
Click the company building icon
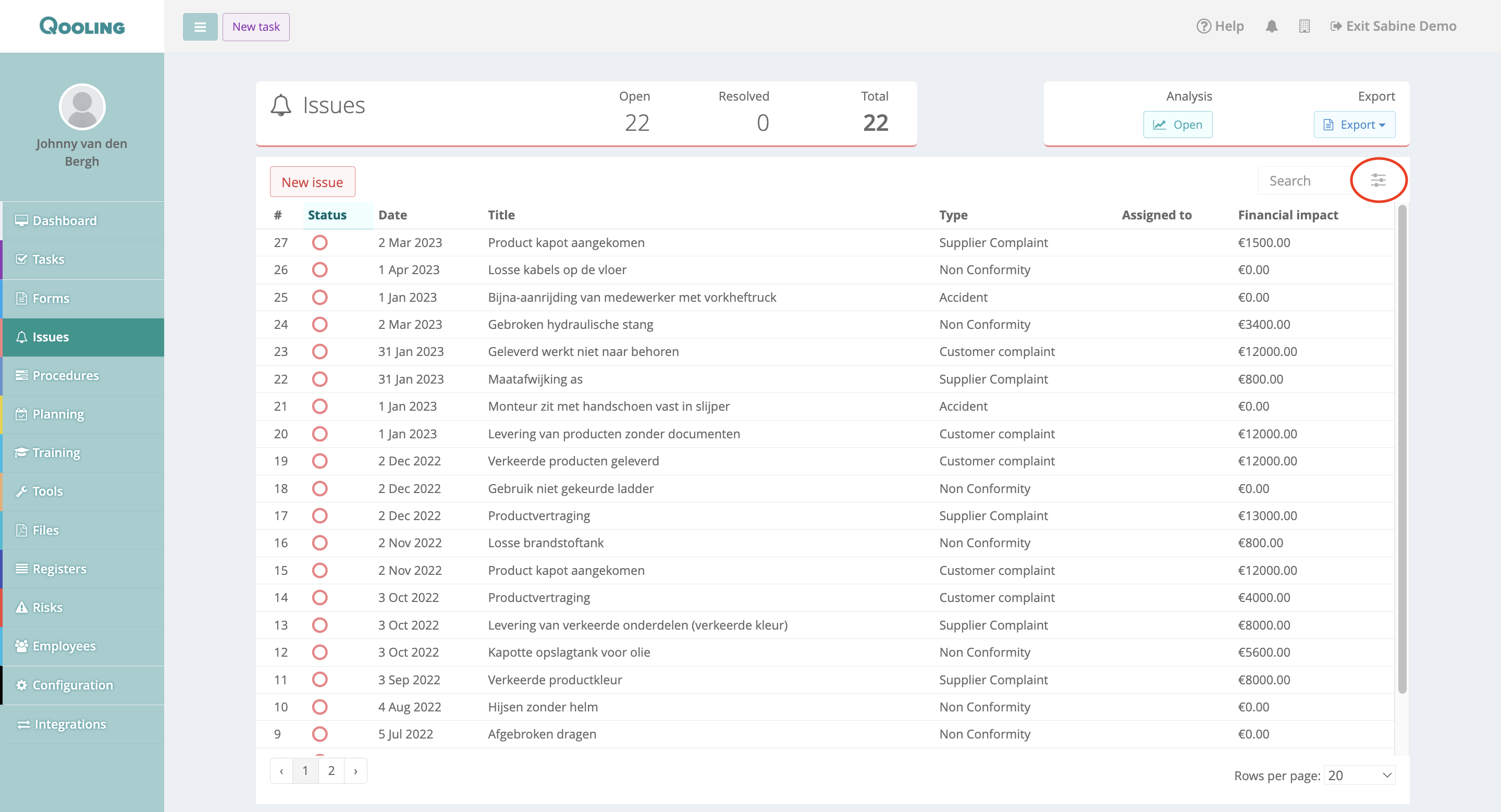pos(1304,26)
